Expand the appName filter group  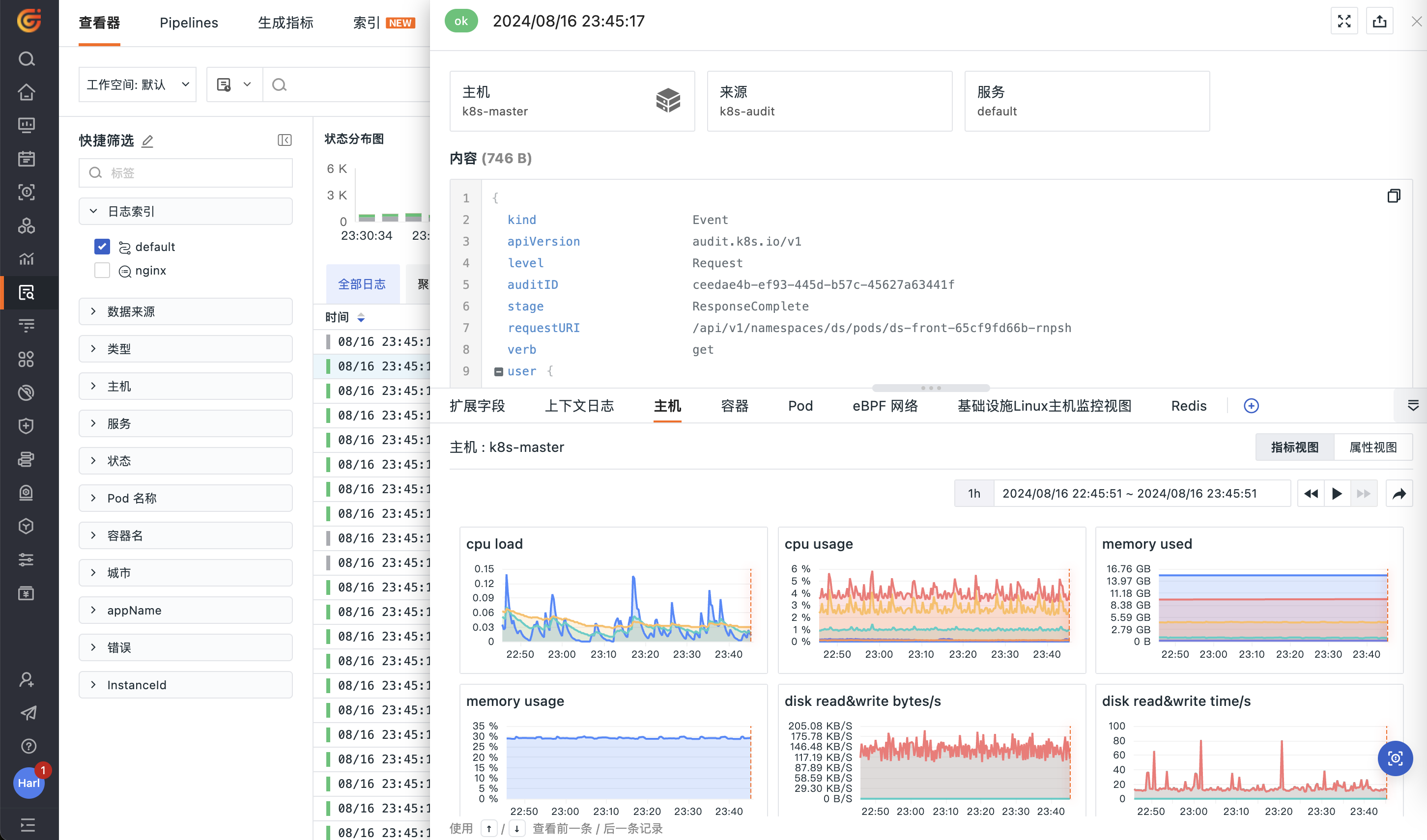pos(185,610)
